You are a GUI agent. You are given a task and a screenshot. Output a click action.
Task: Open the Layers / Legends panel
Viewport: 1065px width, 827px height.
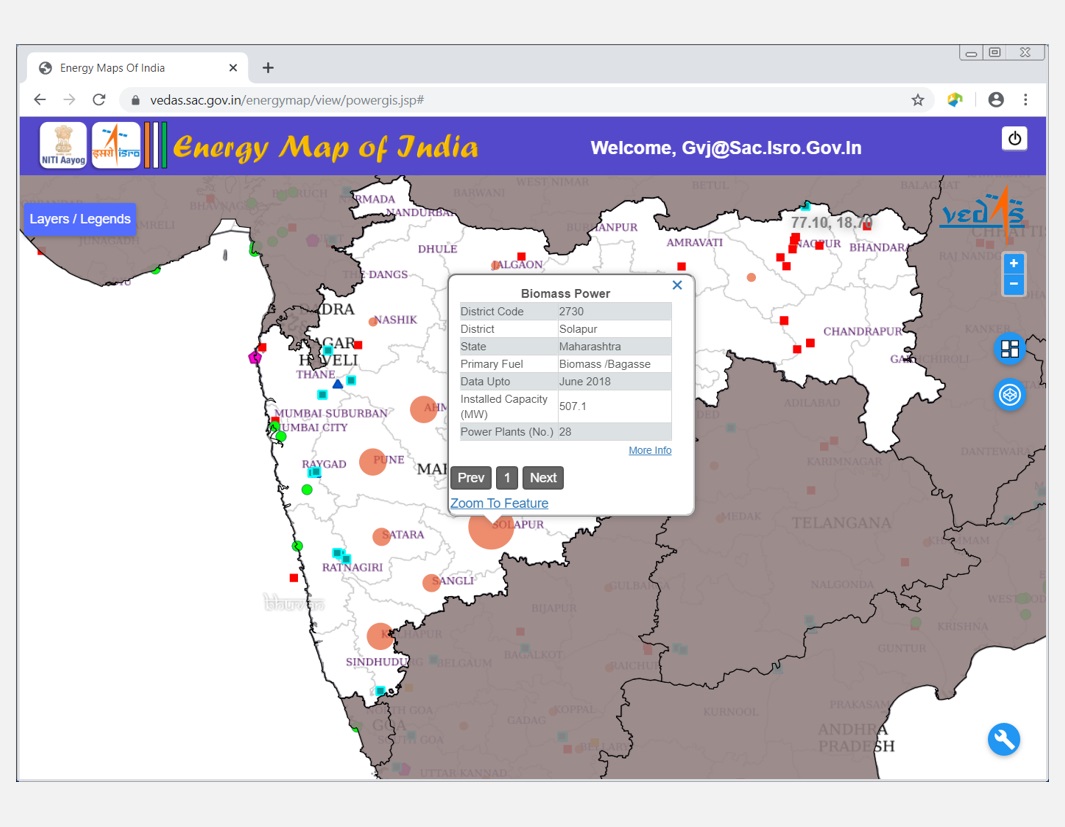[80, 219]
